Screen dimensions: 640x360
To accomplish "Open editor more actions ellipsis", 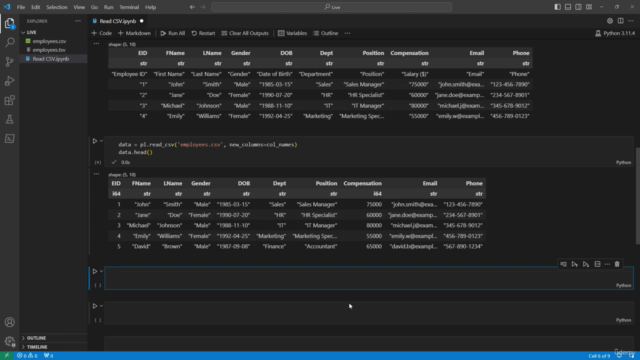I will (x=631, y=21).
